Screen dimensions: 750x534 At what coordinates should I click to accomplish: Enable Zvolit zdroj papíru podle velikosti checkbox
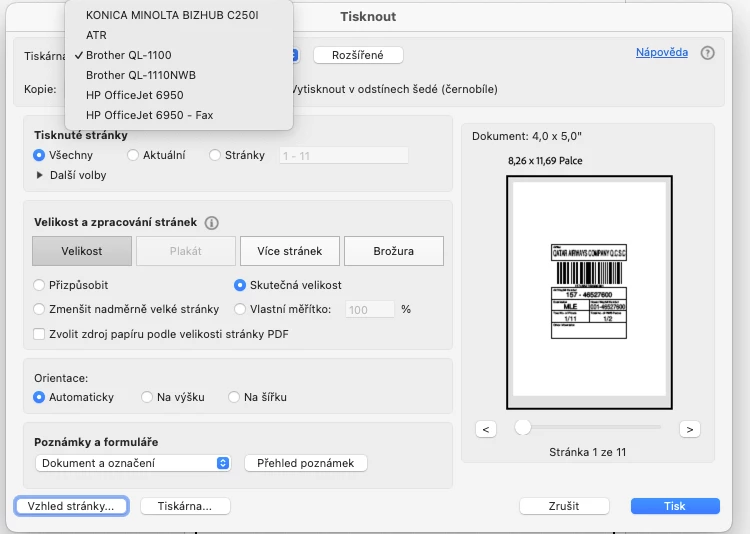pos(39,334)
